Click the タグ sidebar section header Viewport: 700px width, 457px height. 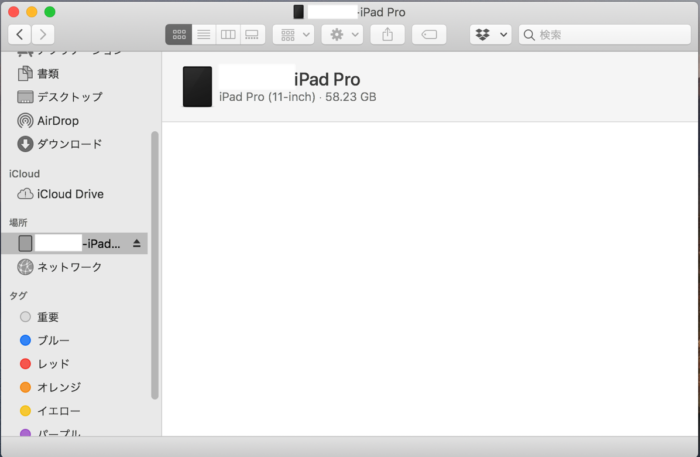18,295
